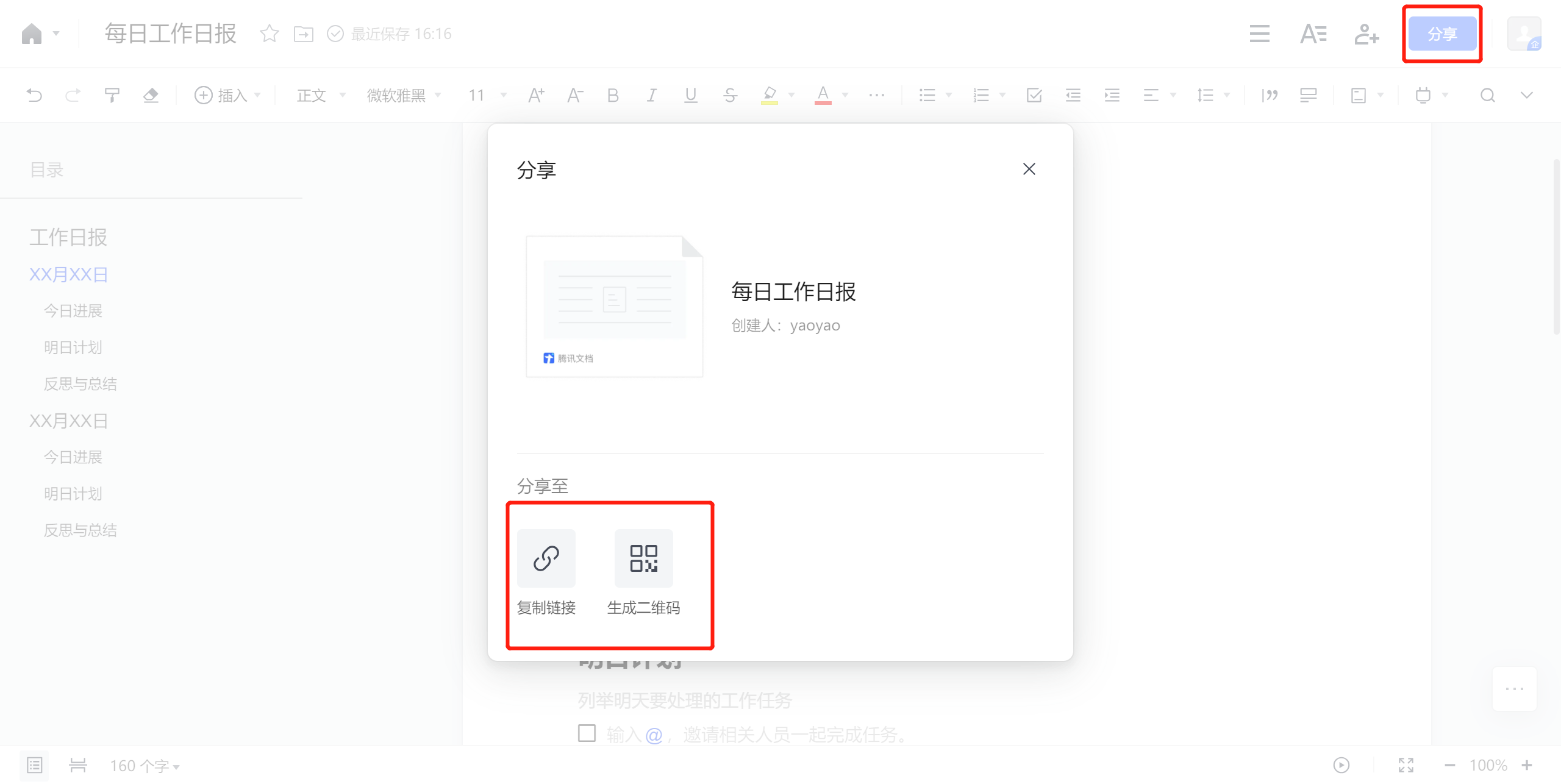Click the move to folder icon
Screen dimensions: 1561x784
coord(303,34)
